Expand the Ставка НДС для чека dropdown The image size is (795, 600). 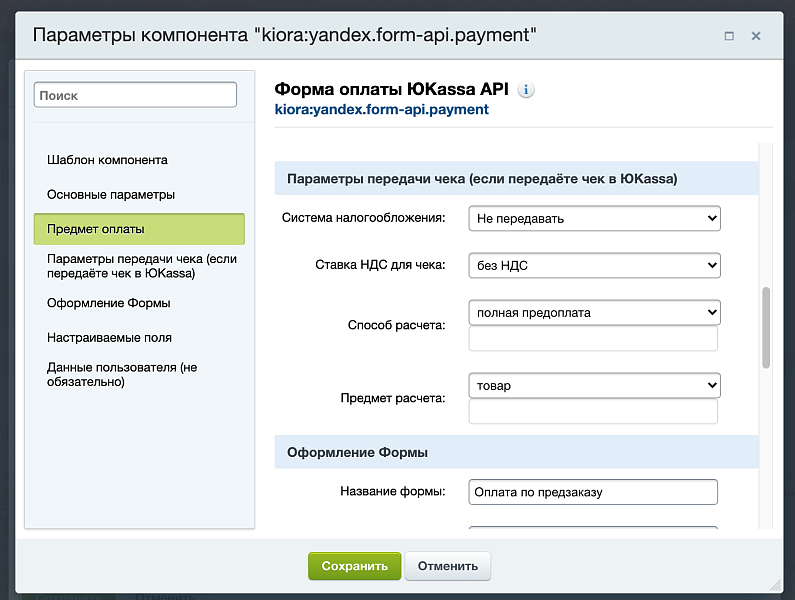594,265
